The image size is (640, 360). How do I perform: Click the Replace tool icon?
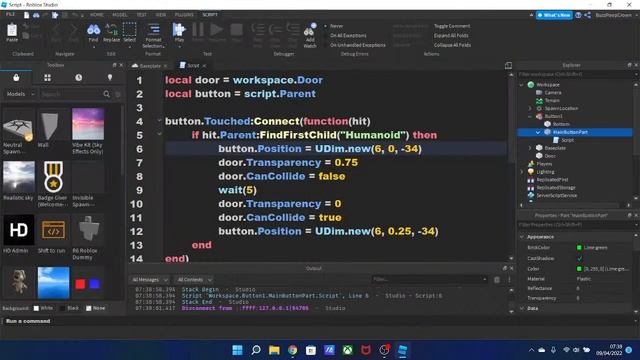111,29
